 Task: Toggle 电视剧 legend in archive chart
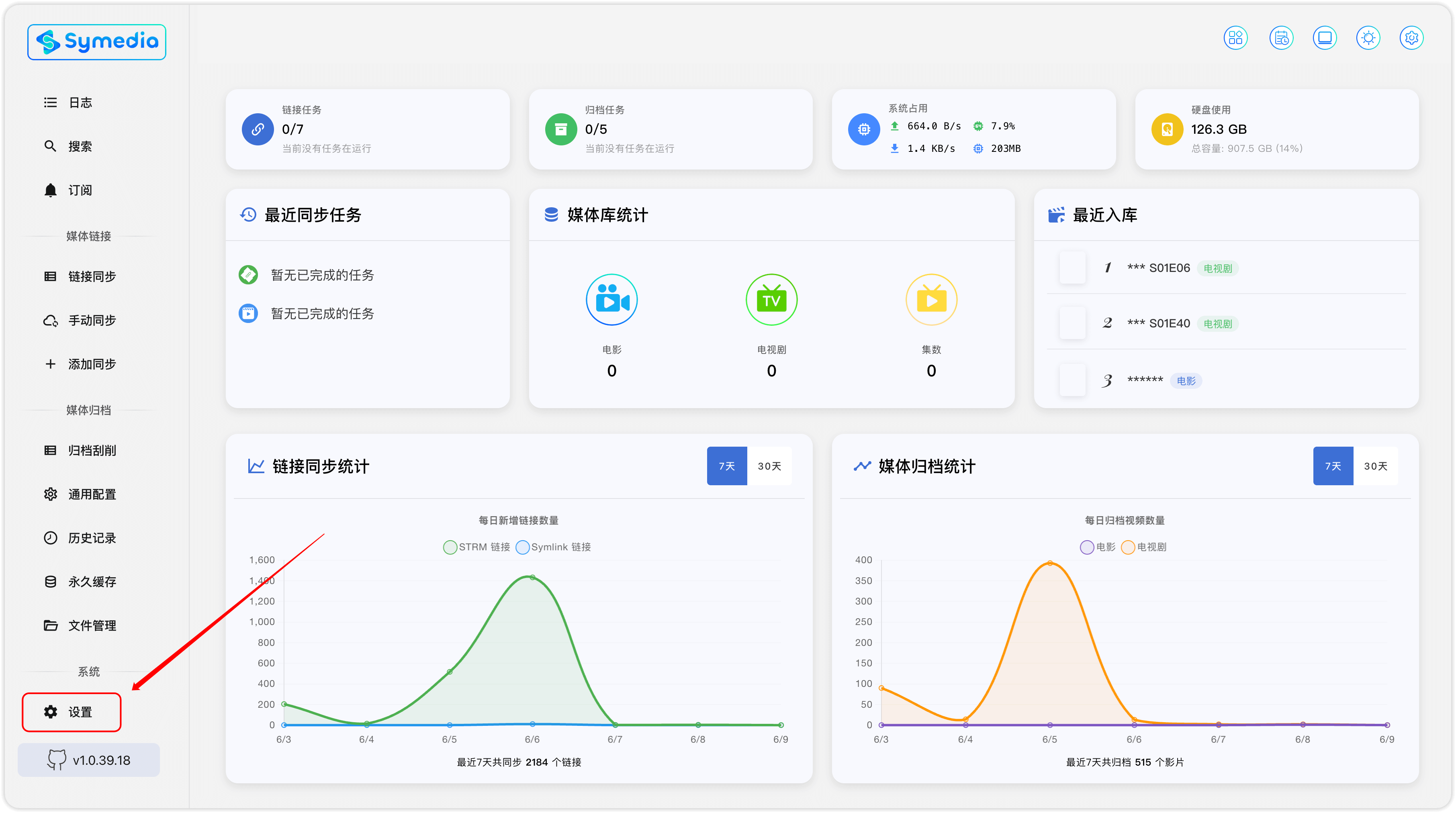[1144, 547]
